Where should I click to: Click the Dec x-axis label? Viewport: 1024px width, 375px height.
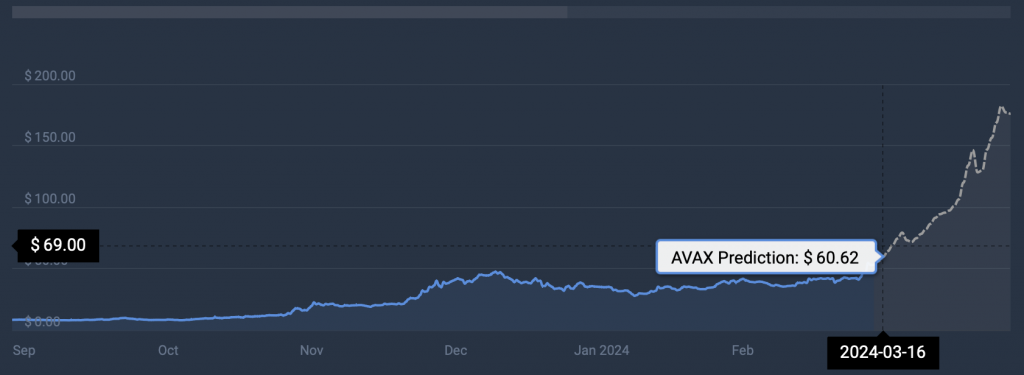click(x=455, y=351)
